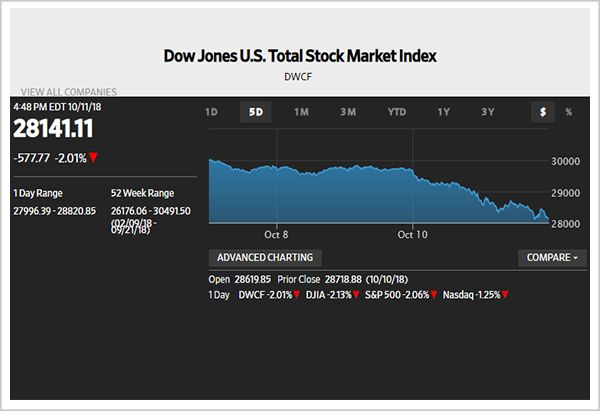This screenshot has width=600, height=411.
Task: Click the red down arrow beside -2.01%
Action: [94, 157]
